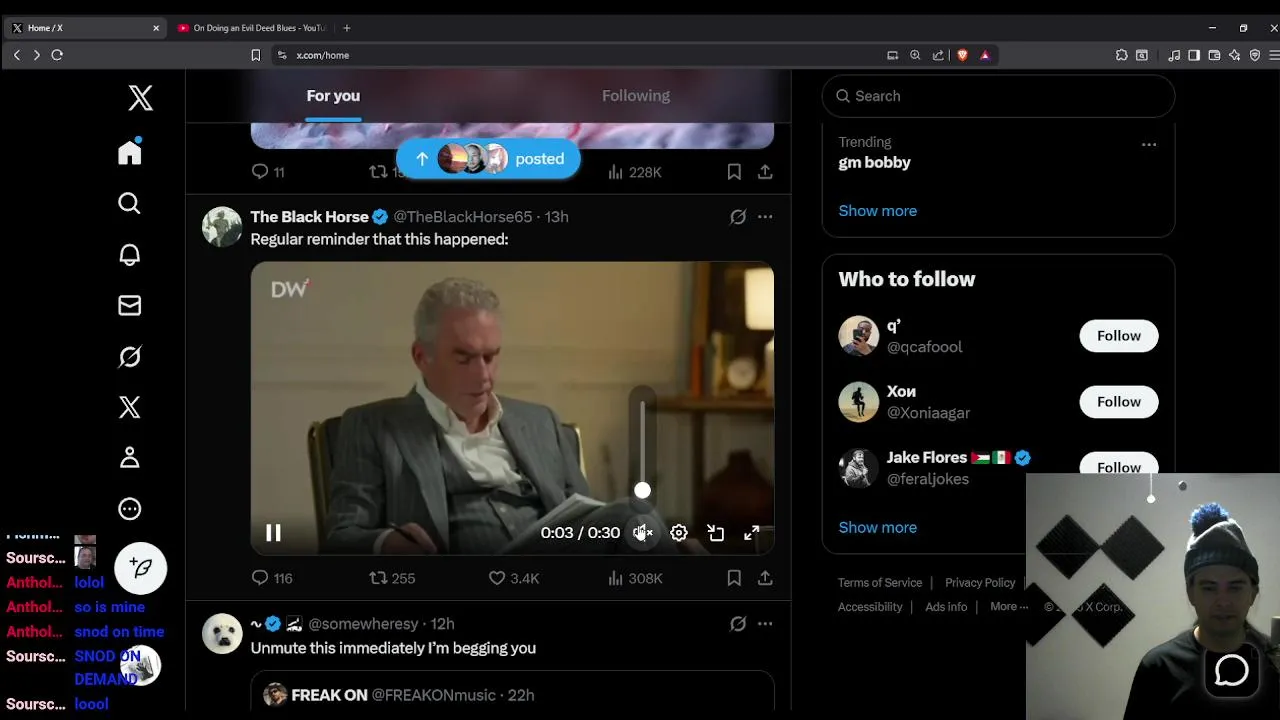1280x720 pixels.
Task: Unmute the video with the speaker icon
Action: pos(643,533)
